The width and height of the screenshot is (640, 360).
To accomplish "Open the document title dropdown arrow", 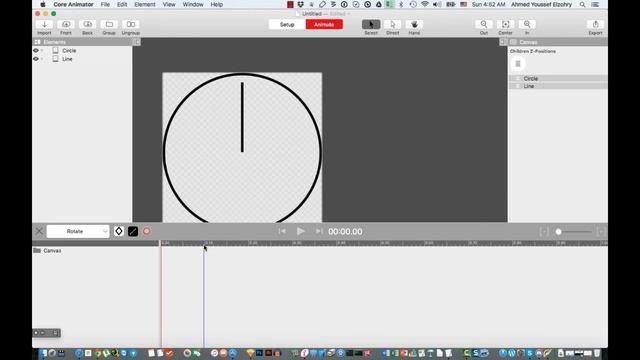I will point(349,14).
